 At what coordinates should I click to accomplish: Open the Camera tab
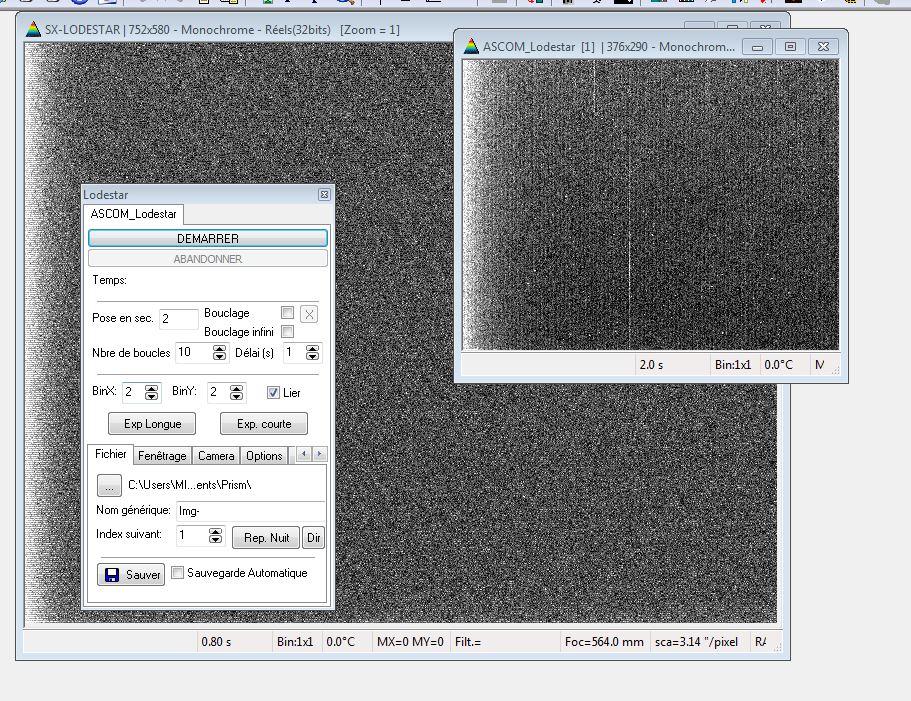pyautogui.click(x=216, y=456)
